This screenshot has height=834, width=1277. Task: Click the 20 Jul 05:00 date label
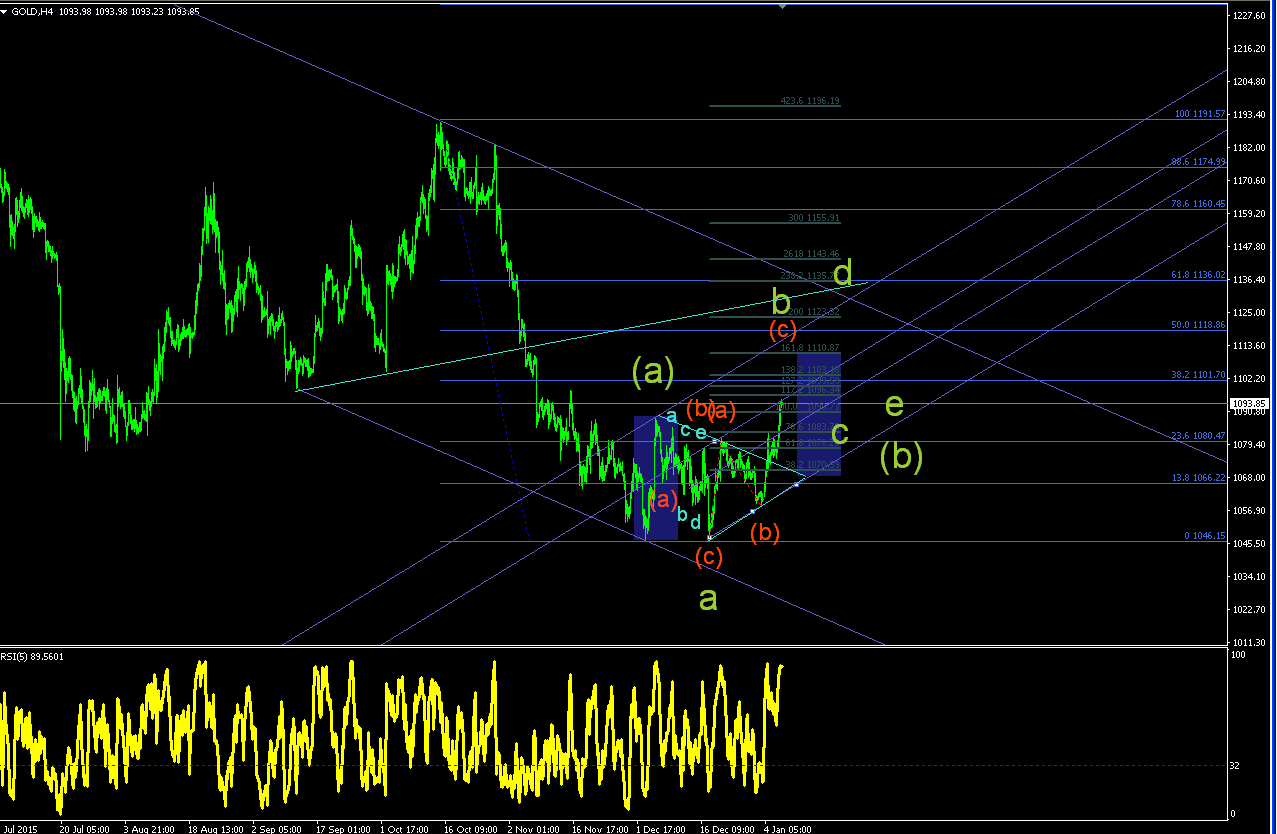tap(85, 829)
